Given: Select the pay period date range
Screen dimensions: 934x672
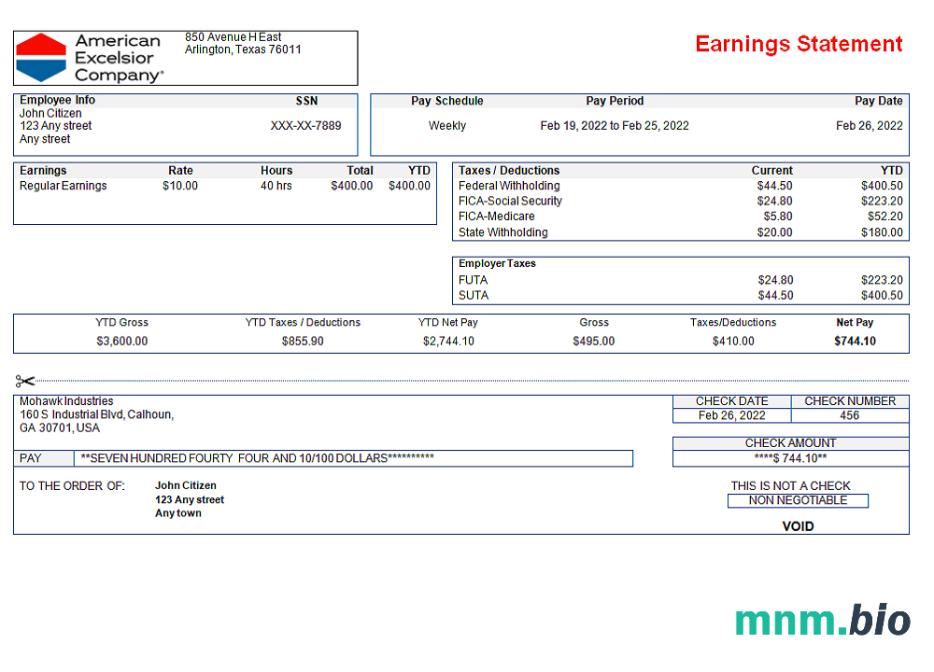Looking at the screenshot, I should point(614,126).
